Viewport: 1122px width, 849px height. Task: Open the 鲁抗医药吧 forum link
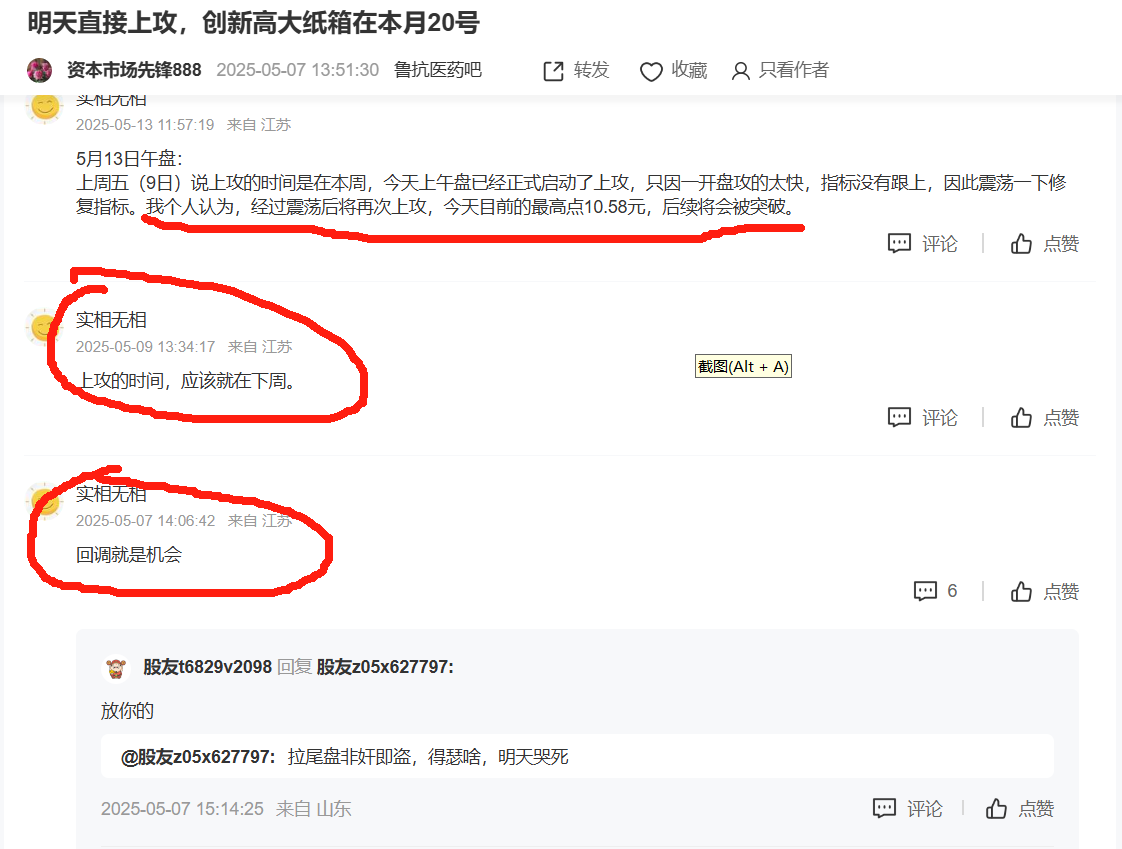(437, 69)
